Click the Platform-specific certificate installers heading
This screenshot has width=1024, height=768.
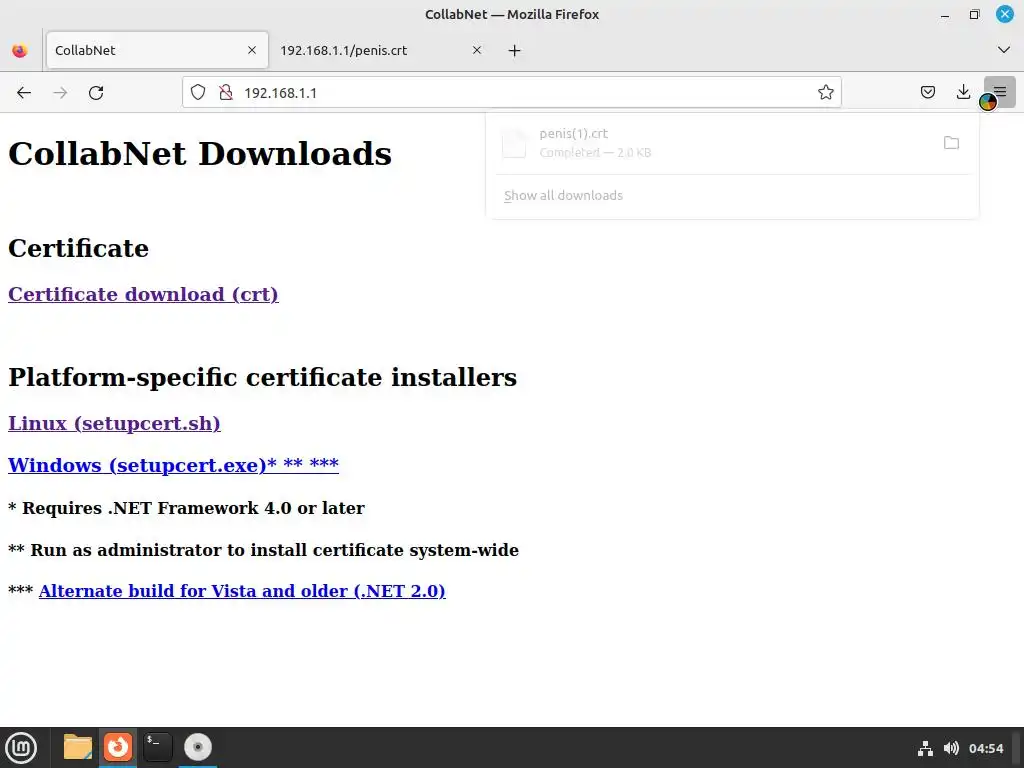coord(263,377)
